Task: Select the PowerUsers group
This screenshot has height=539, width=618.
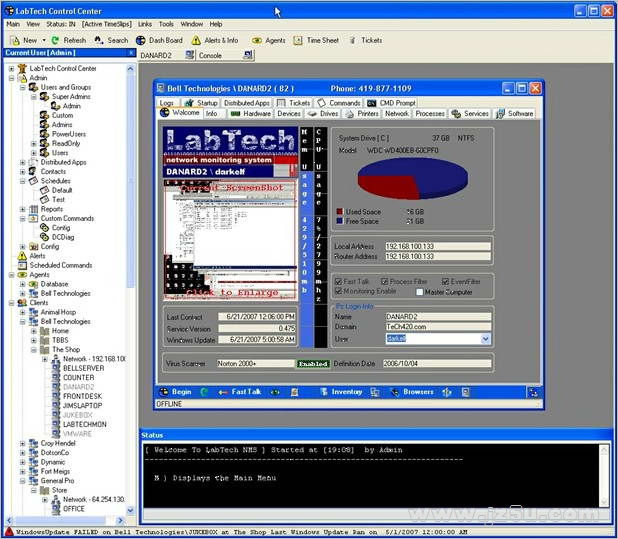Action: 69,134
